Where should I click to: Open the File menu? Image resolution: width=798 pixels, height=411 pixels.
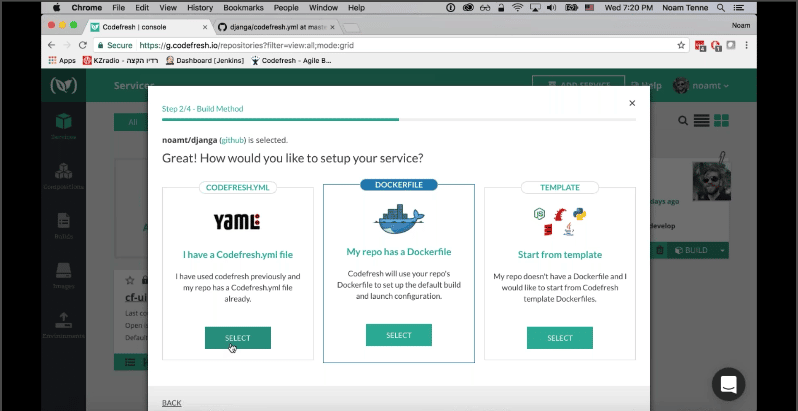pyautogui.click(x=118, y=8)
